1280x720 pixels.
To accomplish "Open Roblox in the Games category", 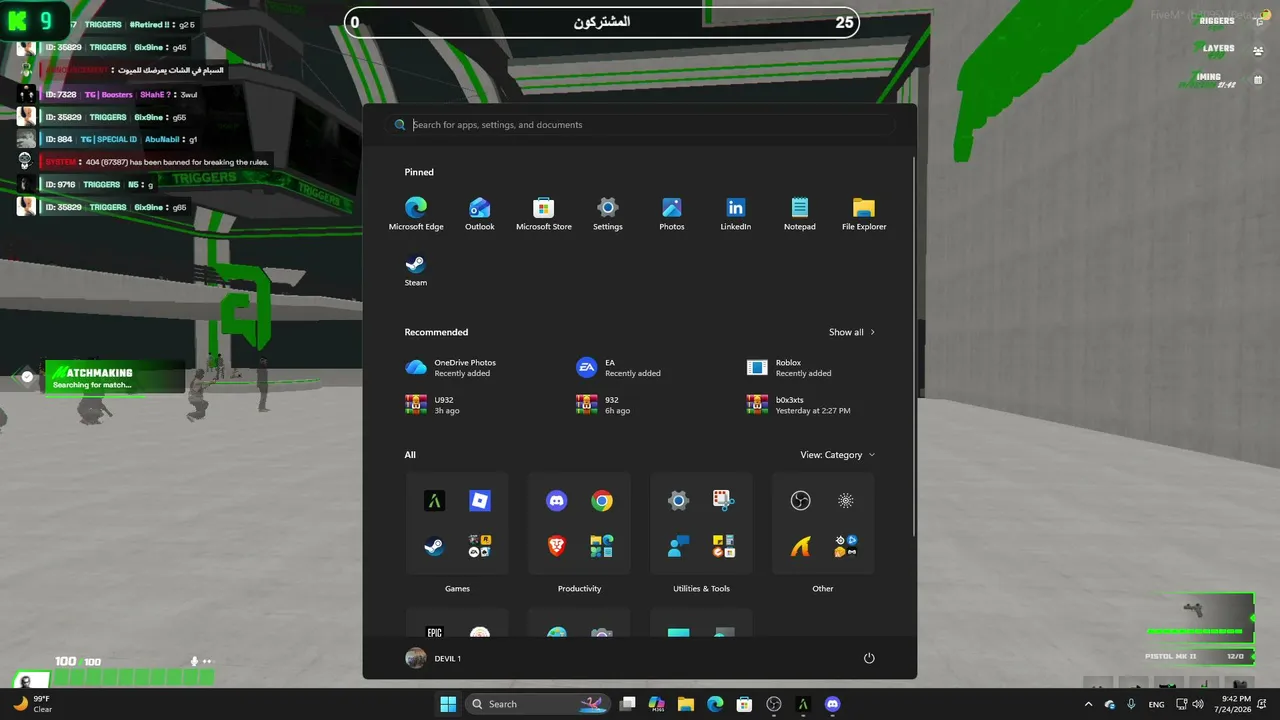I will click(x=480, y=501).
